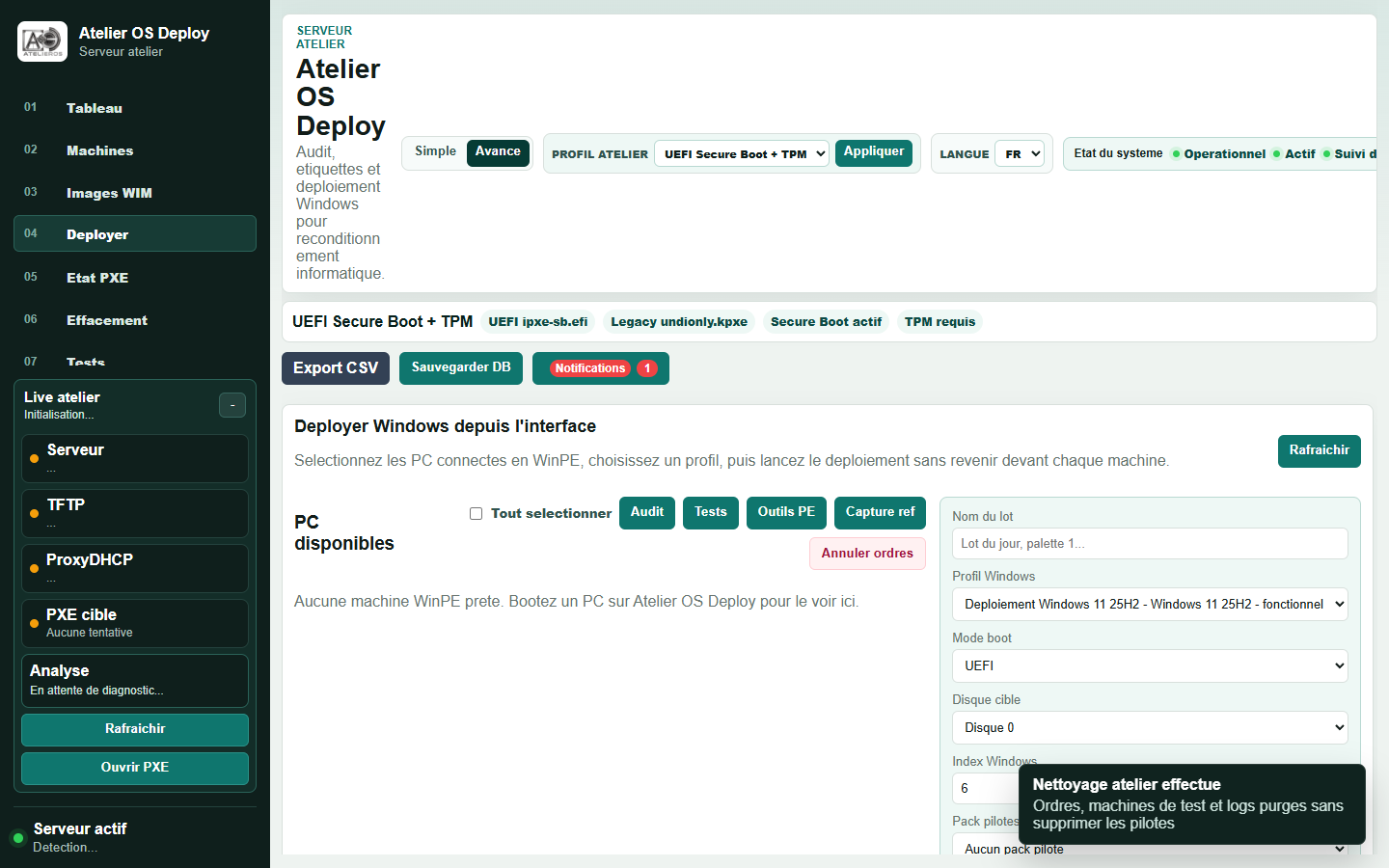The image size is (1389, 868).
Task: Select the PXE cible status card
Action: (135, 624)
